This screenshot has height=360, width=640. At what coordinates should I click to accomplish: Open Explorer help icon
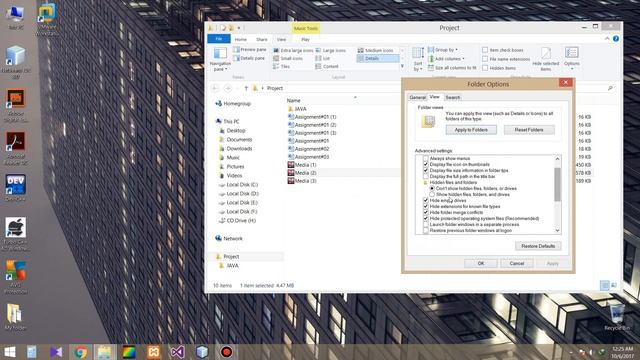point(616,39)
